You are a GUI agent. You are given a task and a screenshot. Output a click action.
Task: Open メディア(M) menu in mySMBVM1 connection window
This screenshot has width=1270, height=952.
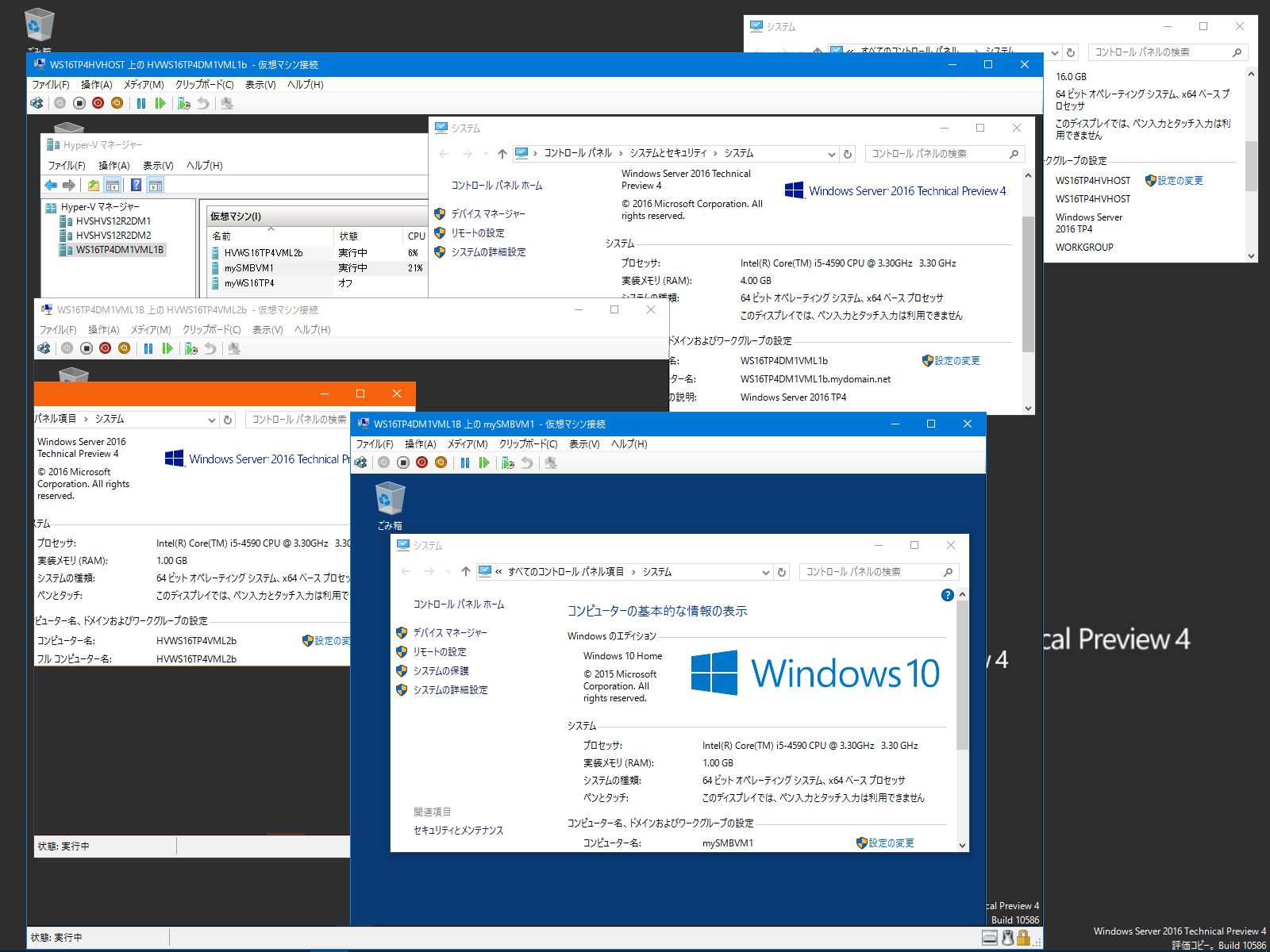click(x=468, y=444)
